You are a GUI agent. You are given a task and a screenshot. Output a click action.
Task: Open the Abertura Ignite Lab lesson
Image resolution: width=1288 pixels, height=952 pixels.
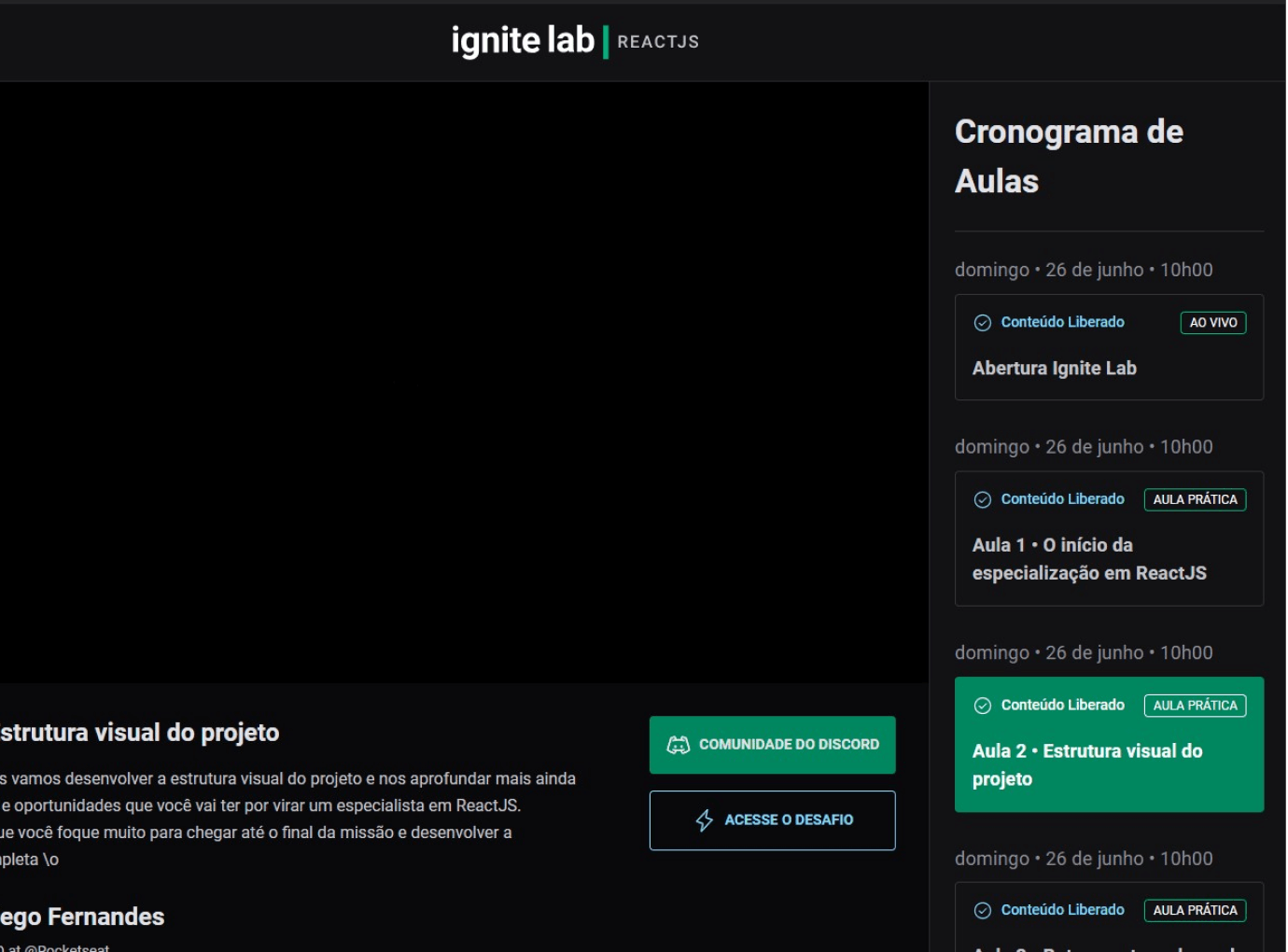point(1109,347)
